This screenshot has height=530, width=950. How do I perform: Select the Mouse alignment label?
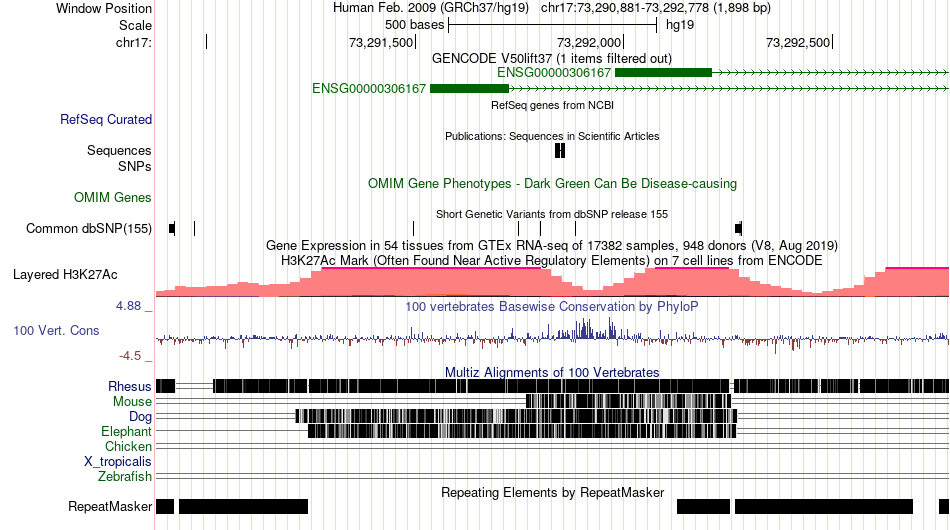tap(132, 402)
